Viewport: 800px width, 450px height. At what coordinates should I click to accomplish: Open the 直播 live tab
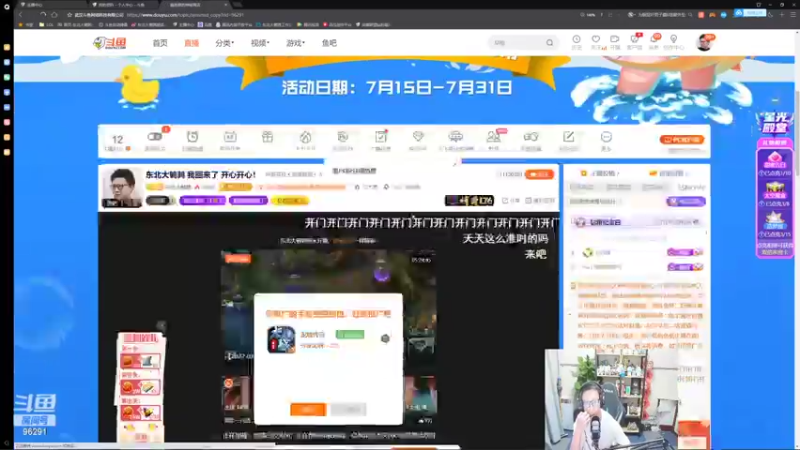pos(191,43)
